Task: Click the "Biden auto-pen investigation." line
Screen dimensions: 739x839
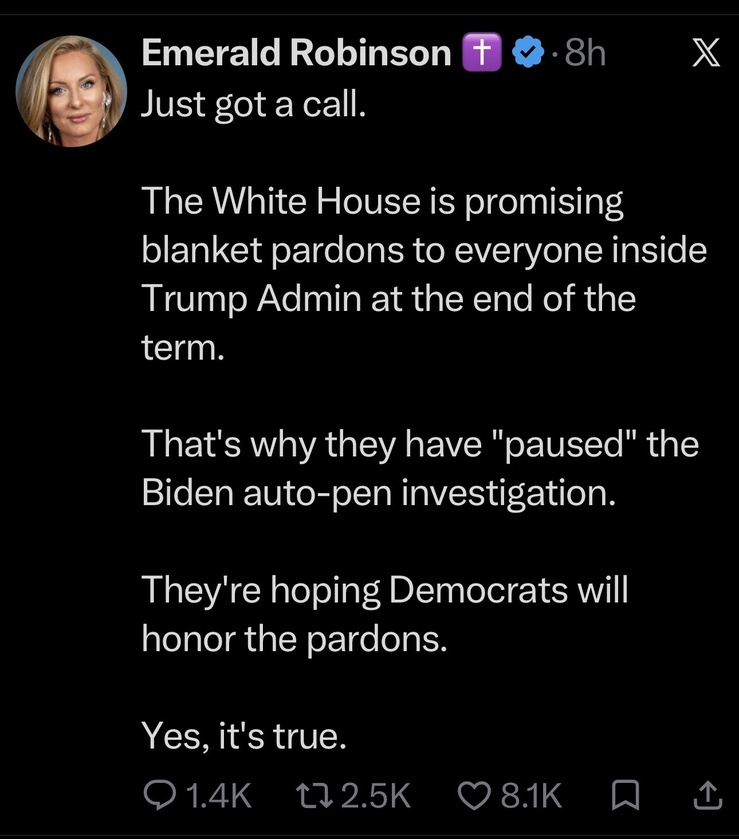Action: click(x=378, y=493)
